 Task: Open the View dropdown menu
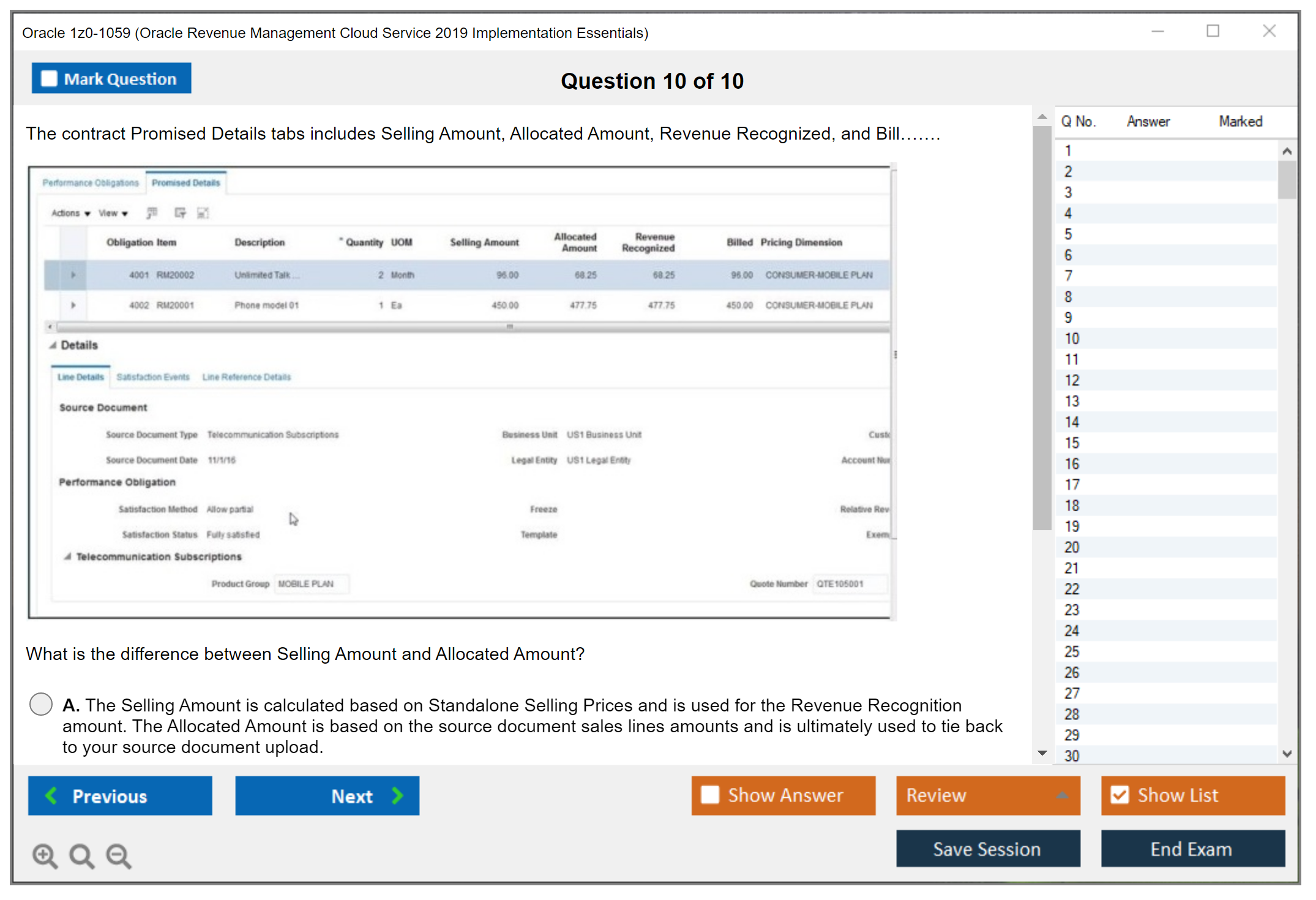(112, 212)
